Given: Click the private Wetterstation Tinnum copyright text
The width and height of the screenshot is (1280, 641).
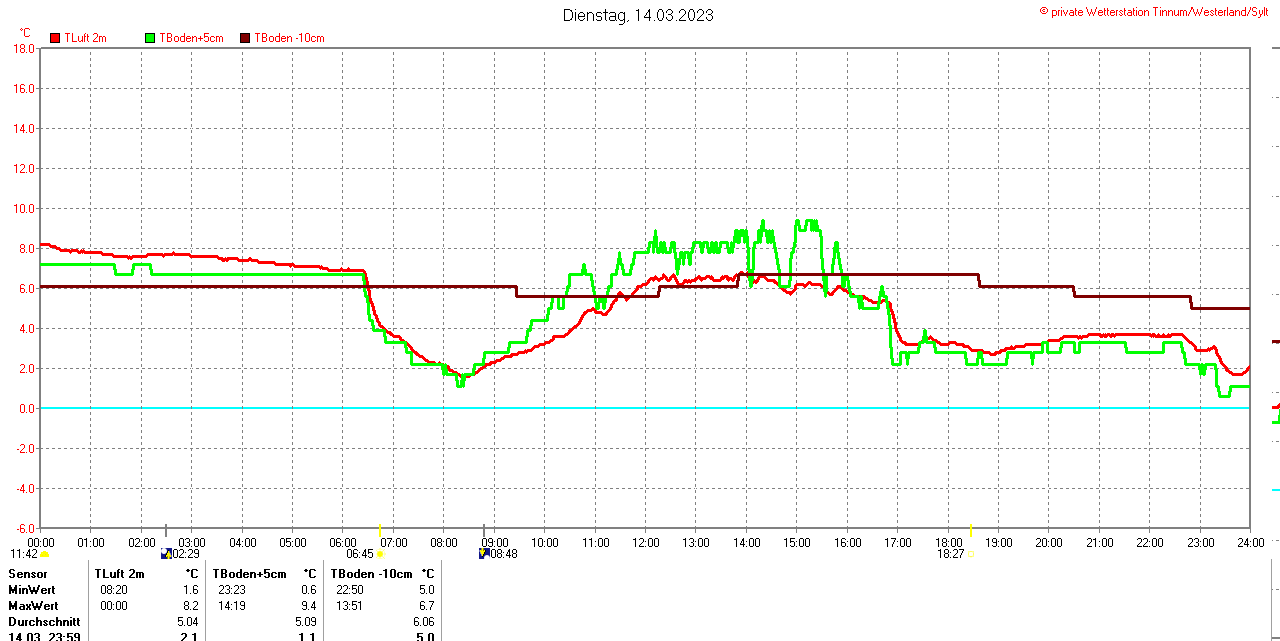Looking at the screenshot, I should (x=1153, y=11).
